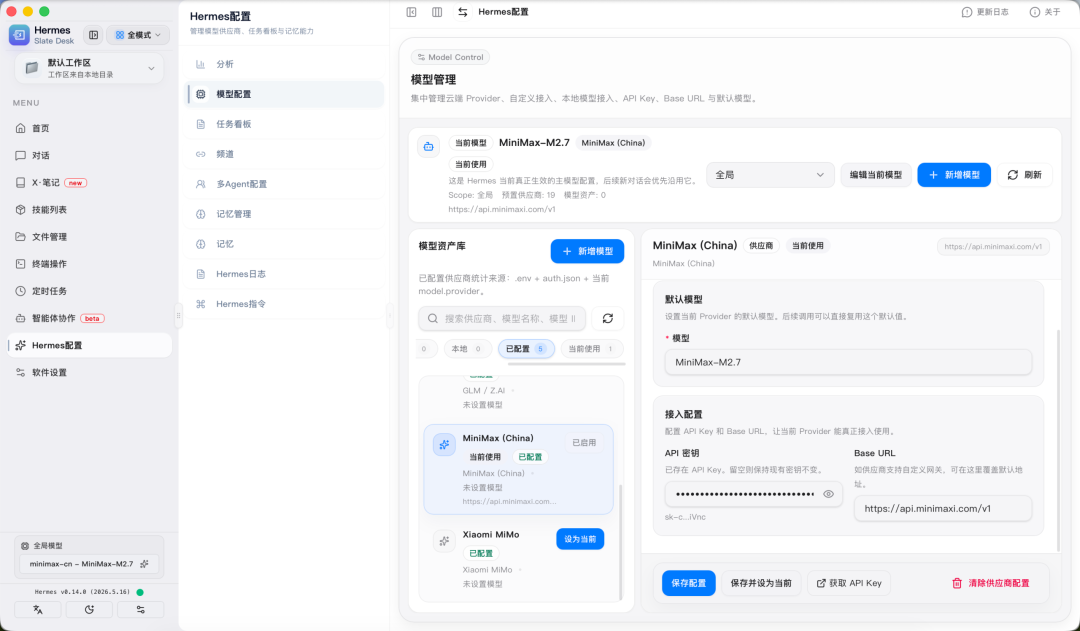
Task: Select 记忆管理 in Hermes配置 list
Action: tap(285, 214)
